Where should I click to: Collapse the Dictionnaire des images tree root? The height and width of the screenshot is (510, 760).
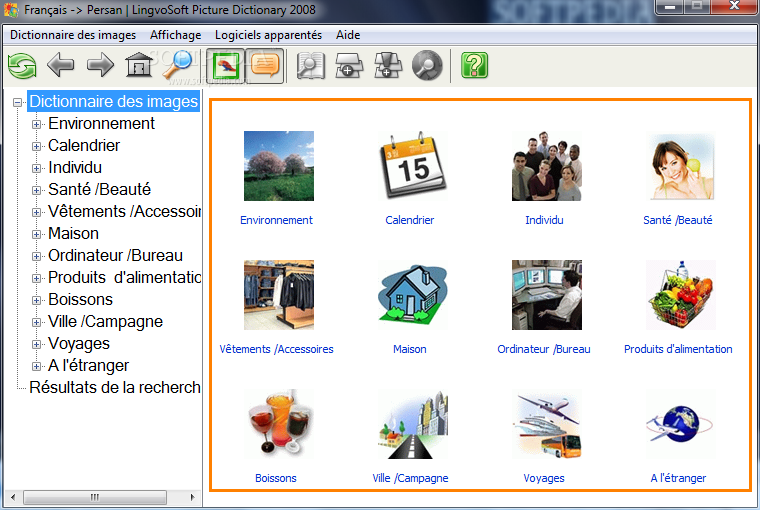tap(18, 102)
